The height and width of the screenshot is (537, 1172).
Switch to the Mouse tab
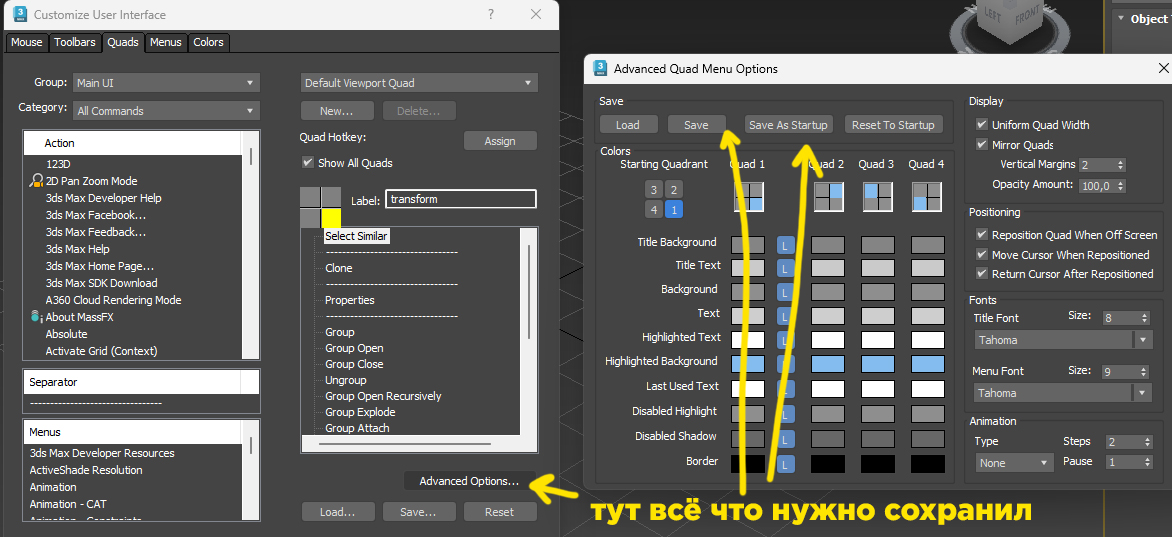(27, 42)
